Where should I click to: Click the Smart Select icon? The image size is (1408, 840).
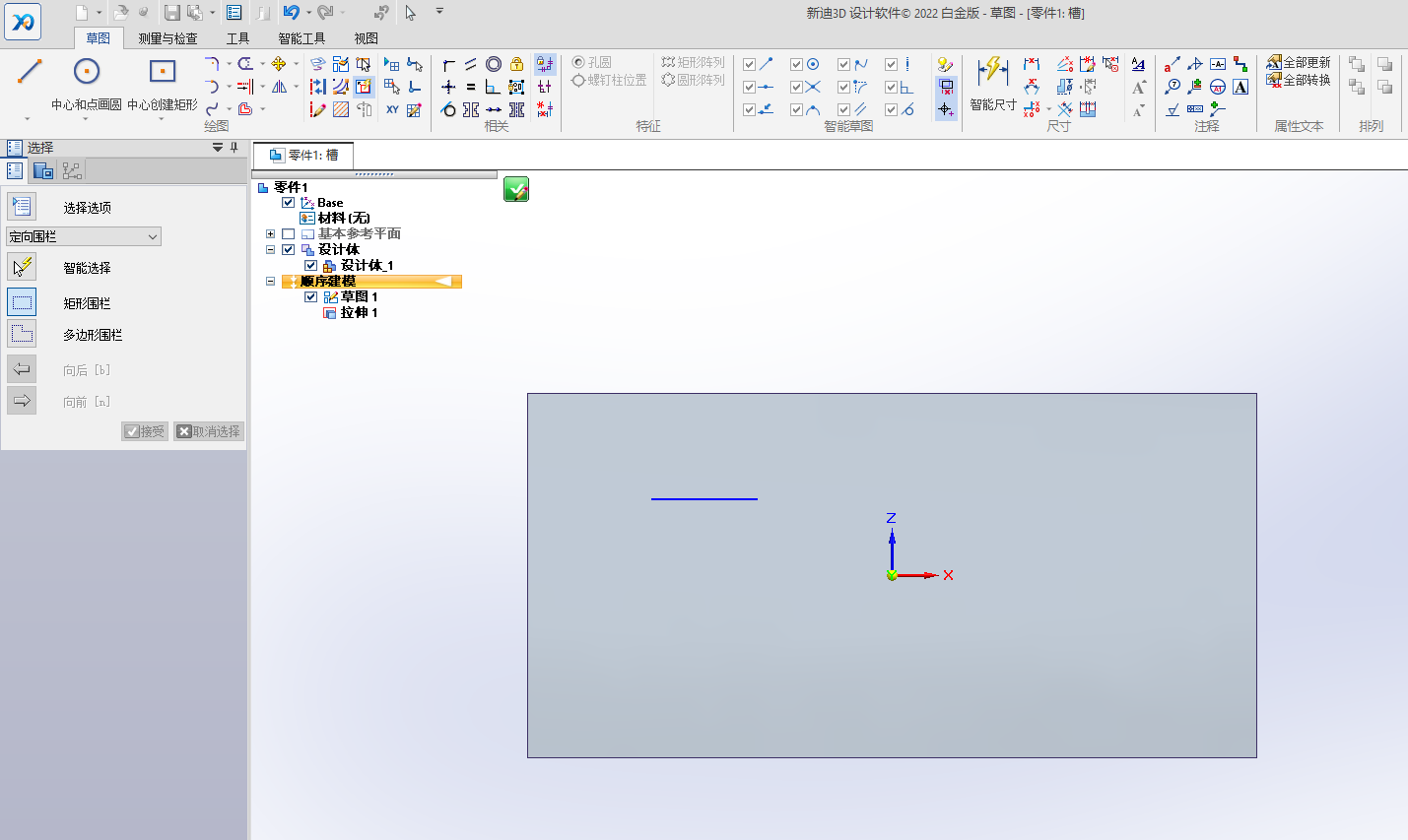pyautogui.click(x=22, y=267)
